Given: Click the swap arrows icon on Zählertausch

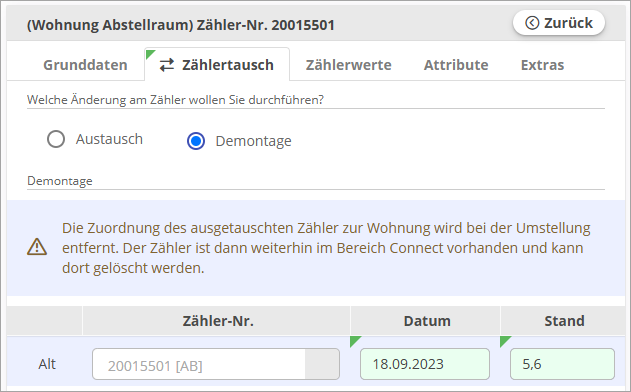Looking at the screenshot, I should 167,65.
